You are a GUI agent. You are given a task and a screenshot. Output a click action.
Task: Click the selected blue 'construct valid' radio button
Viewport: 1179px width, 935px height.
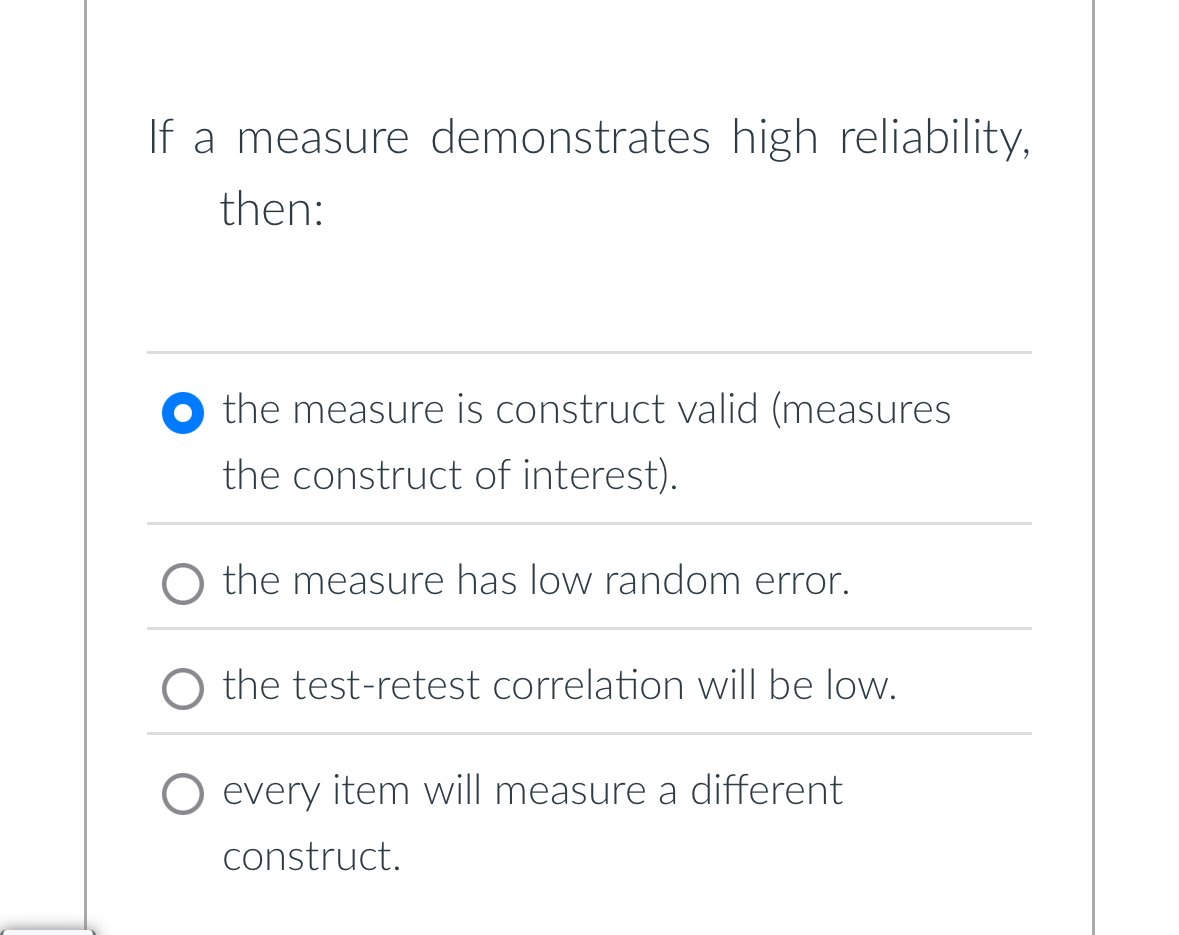[x=183, y=413]
